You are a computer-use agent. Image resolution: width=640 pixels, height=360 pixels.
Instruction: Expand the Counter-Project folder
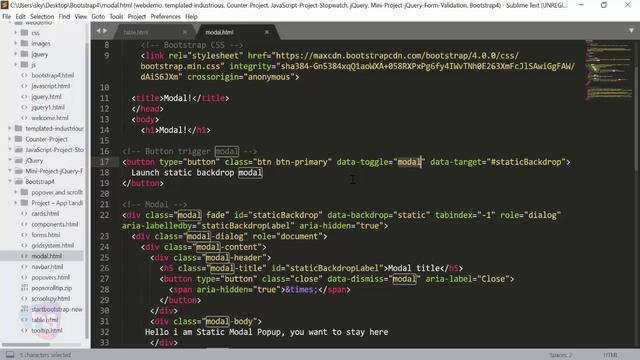tap(10, 139)
